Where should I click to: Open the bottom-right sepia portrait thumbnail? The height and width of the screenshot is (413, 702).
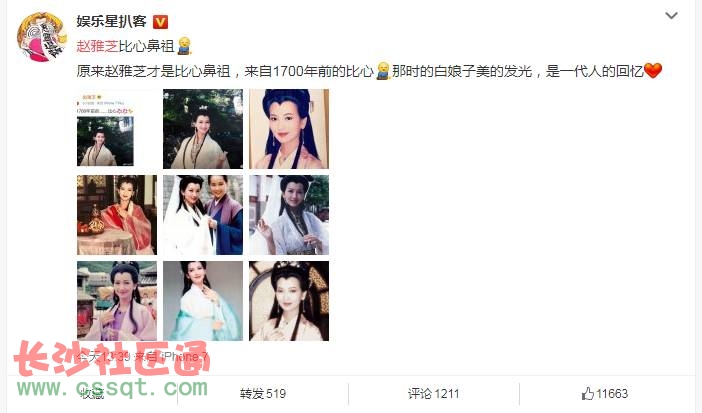pyautogui.click(x=289, y=301)
